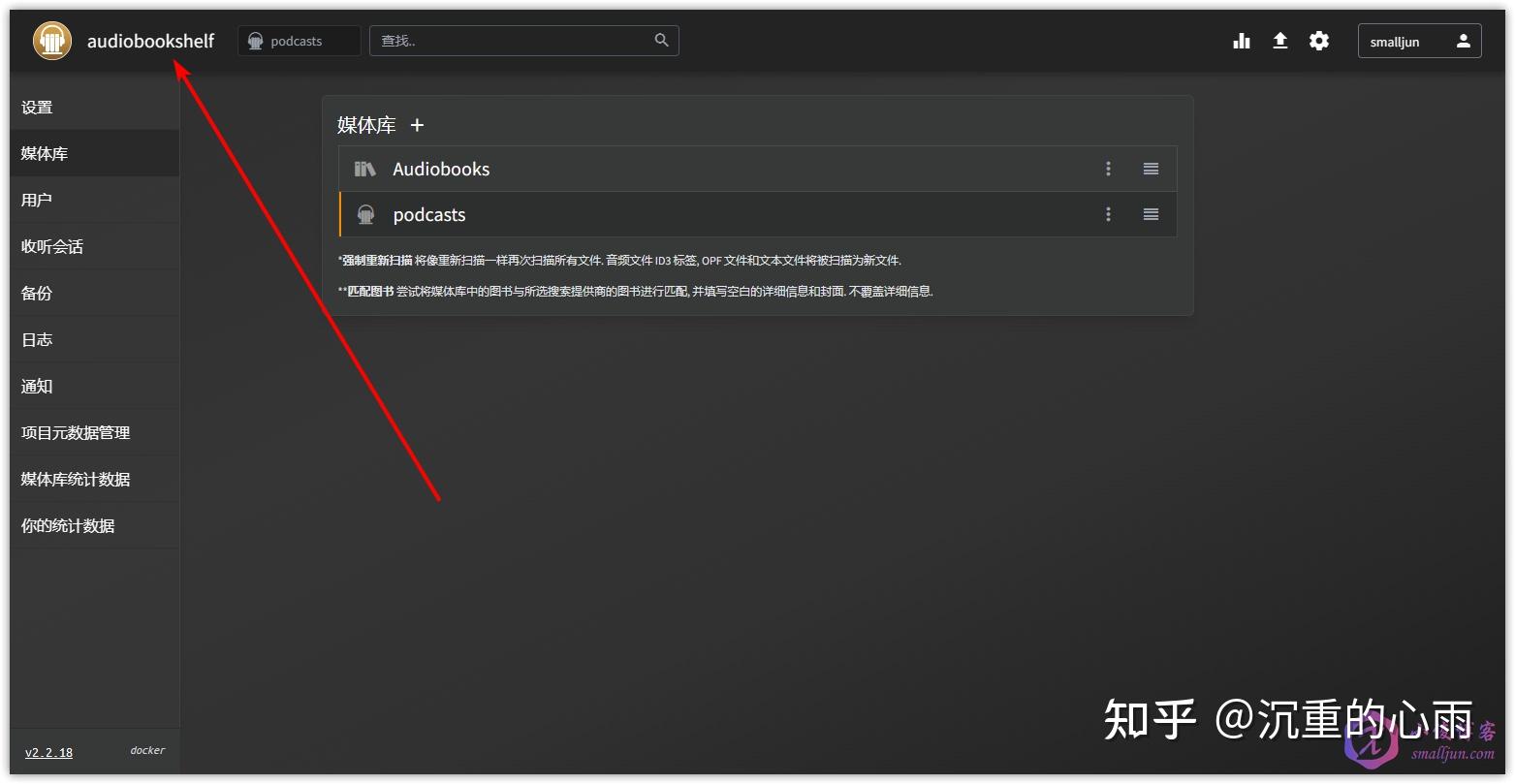This screenshot has height=784, width=1515.
Task: Open the v2.2.18 version link
Action: [48, 752]
